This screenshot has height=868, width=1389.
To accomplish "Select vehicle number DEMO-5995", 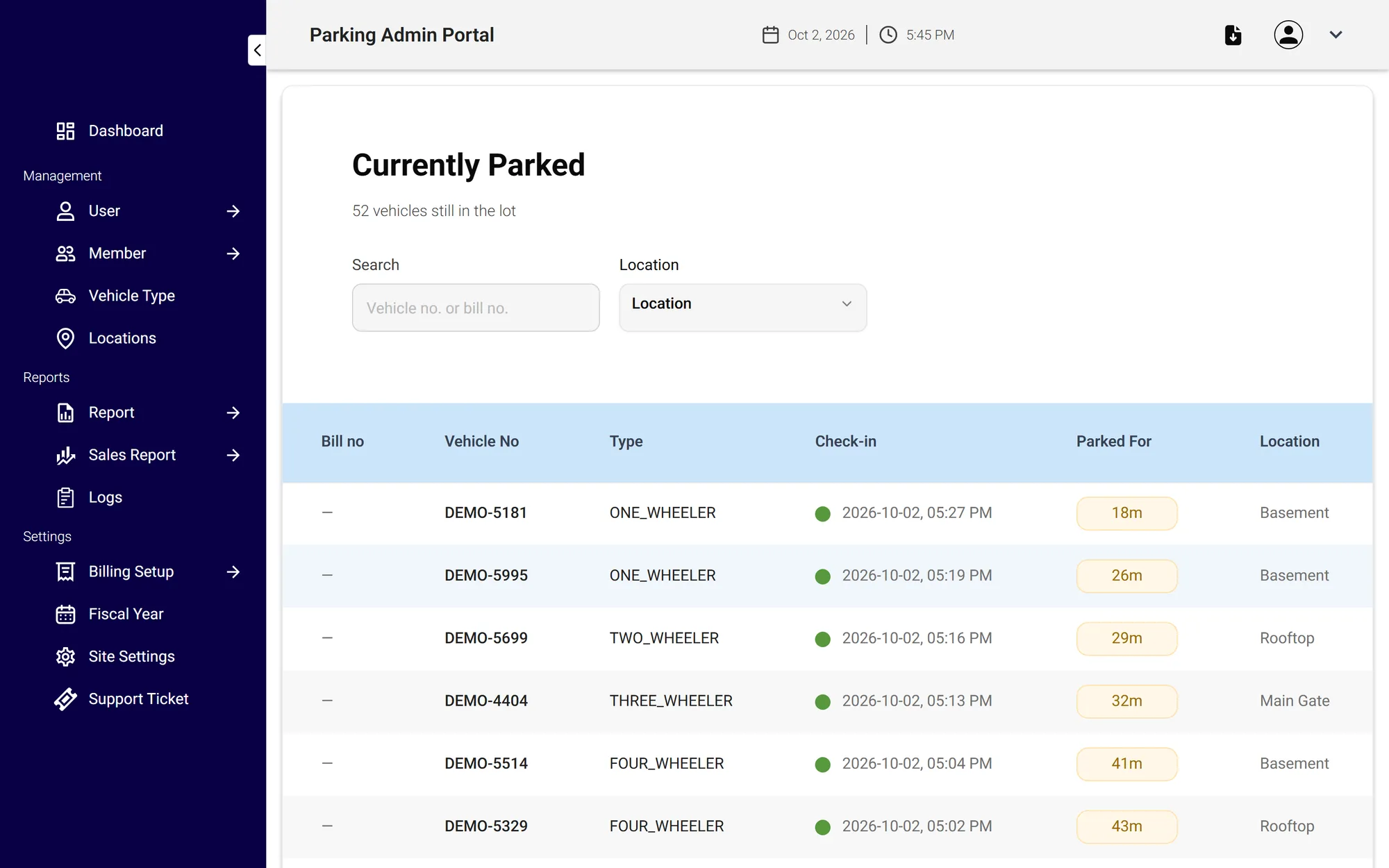I will 486,576.
